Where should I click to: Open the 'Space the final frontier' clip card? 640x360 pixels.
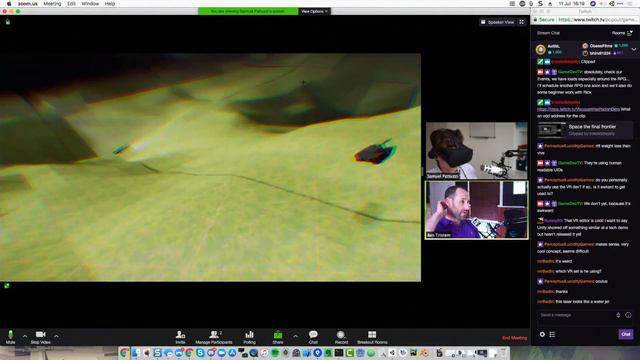point(585,130)
